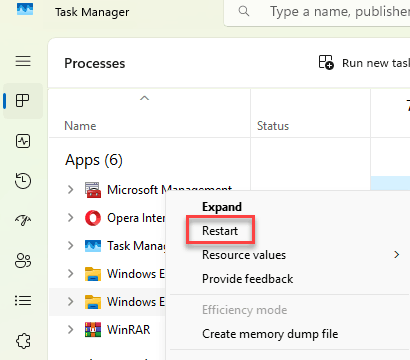The height and width of the screenshot is (360, 410).
Task: Choose Expand in the context menu
Action: [x=222, y=207]
